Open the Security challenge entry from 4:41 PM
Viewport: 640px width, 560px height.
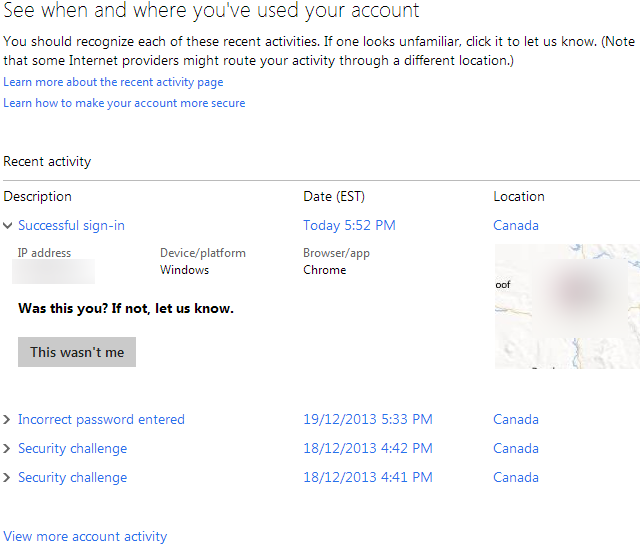(x=72, y=478)
